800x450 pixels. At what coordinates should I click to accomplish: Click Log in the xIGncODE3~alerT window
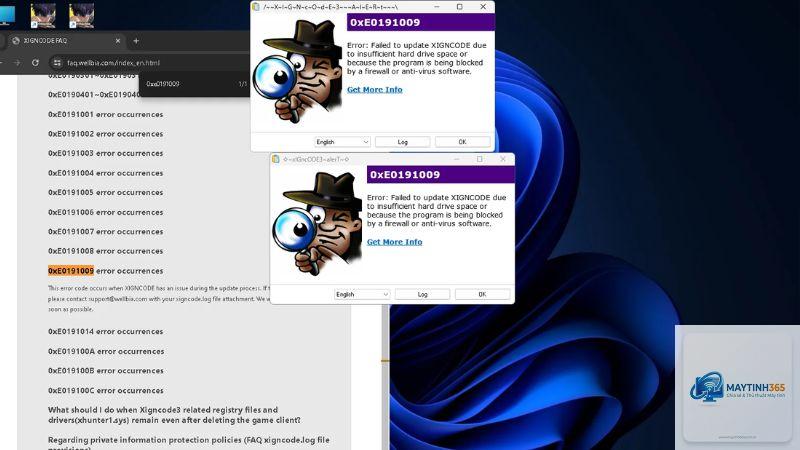tap(422, 294)
